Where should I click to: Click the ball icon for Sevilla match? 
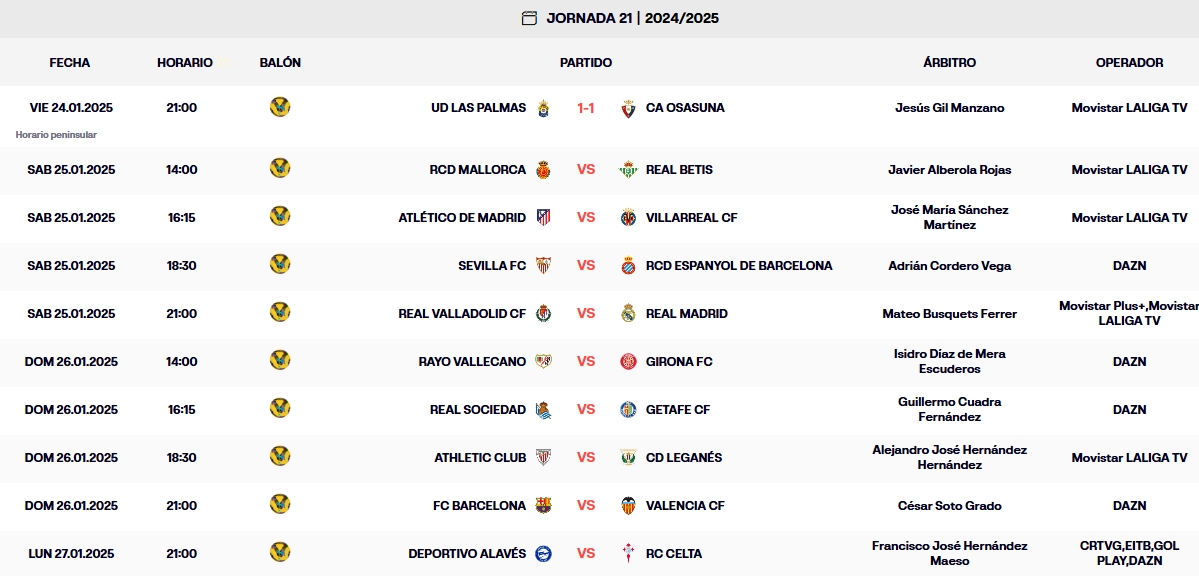pos(280,265)
